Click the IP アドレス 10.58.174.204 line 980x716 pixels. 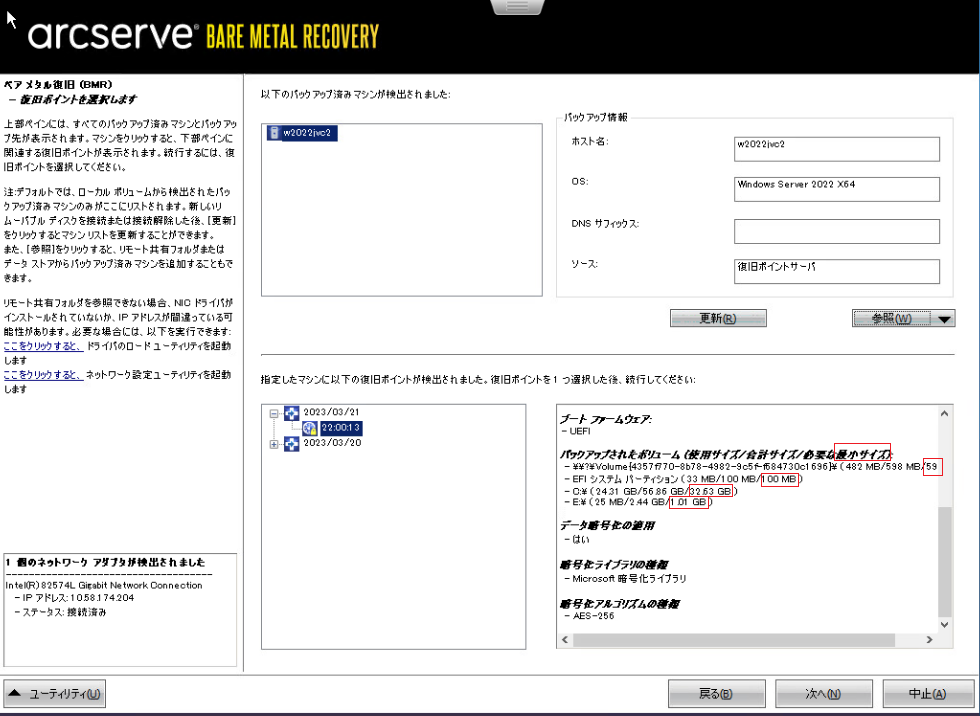[74, 598]
